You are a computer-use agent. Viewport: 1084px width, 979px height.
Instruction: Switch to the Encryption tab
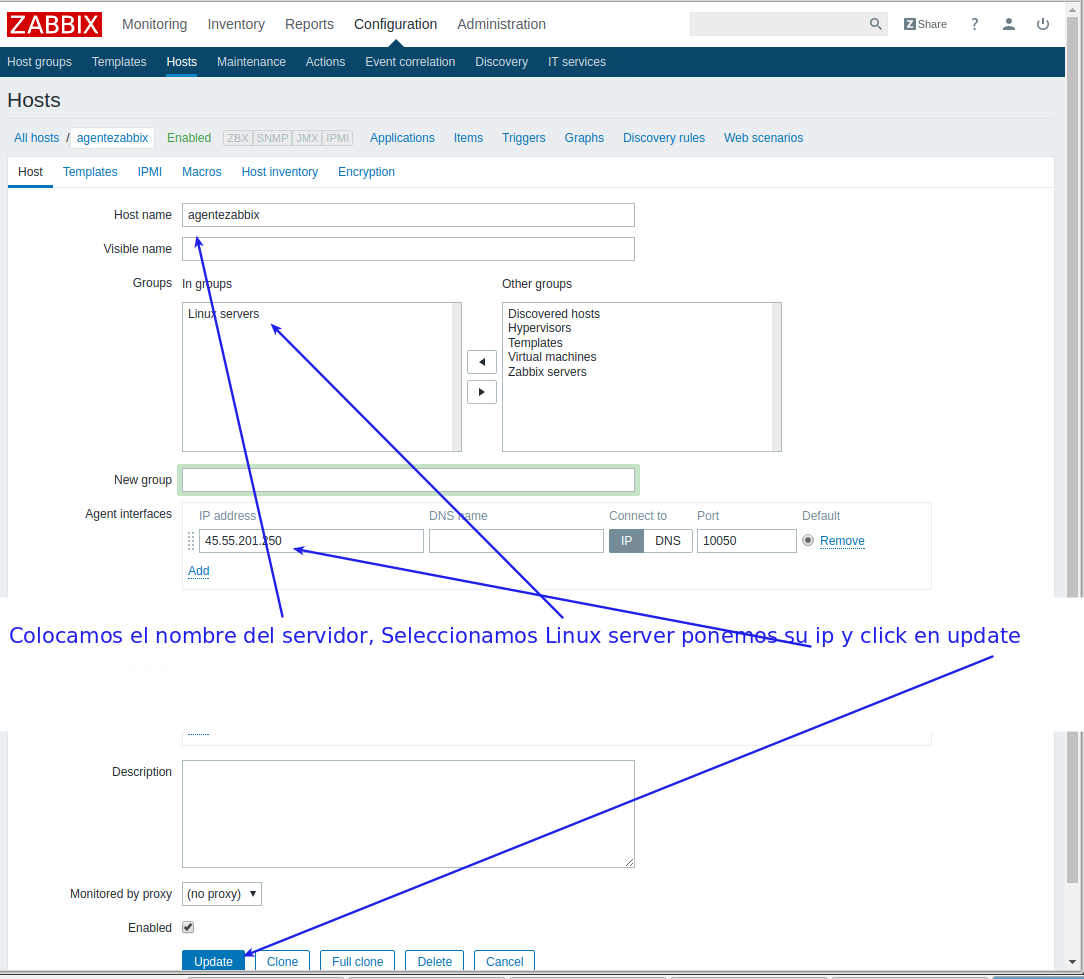coord(366,171)
